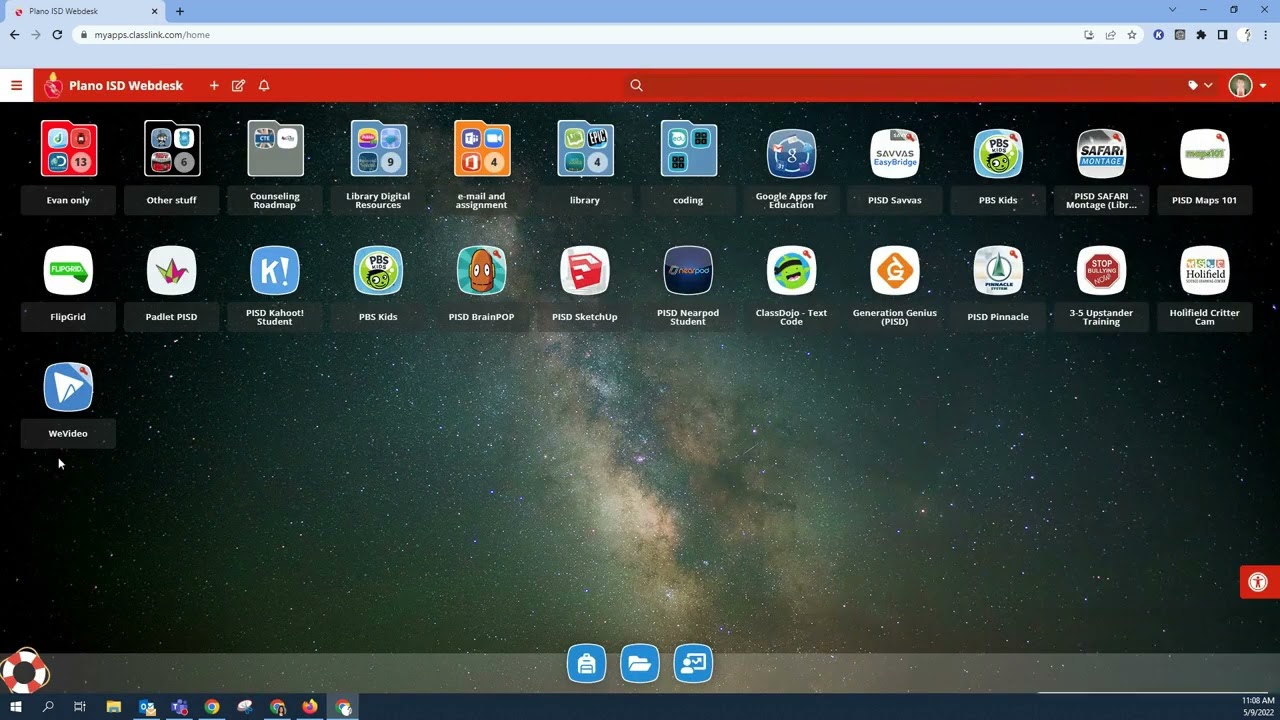Open the e-mail and assignment folder
The height and width of the screenshot is (720, 1280).
482,149
